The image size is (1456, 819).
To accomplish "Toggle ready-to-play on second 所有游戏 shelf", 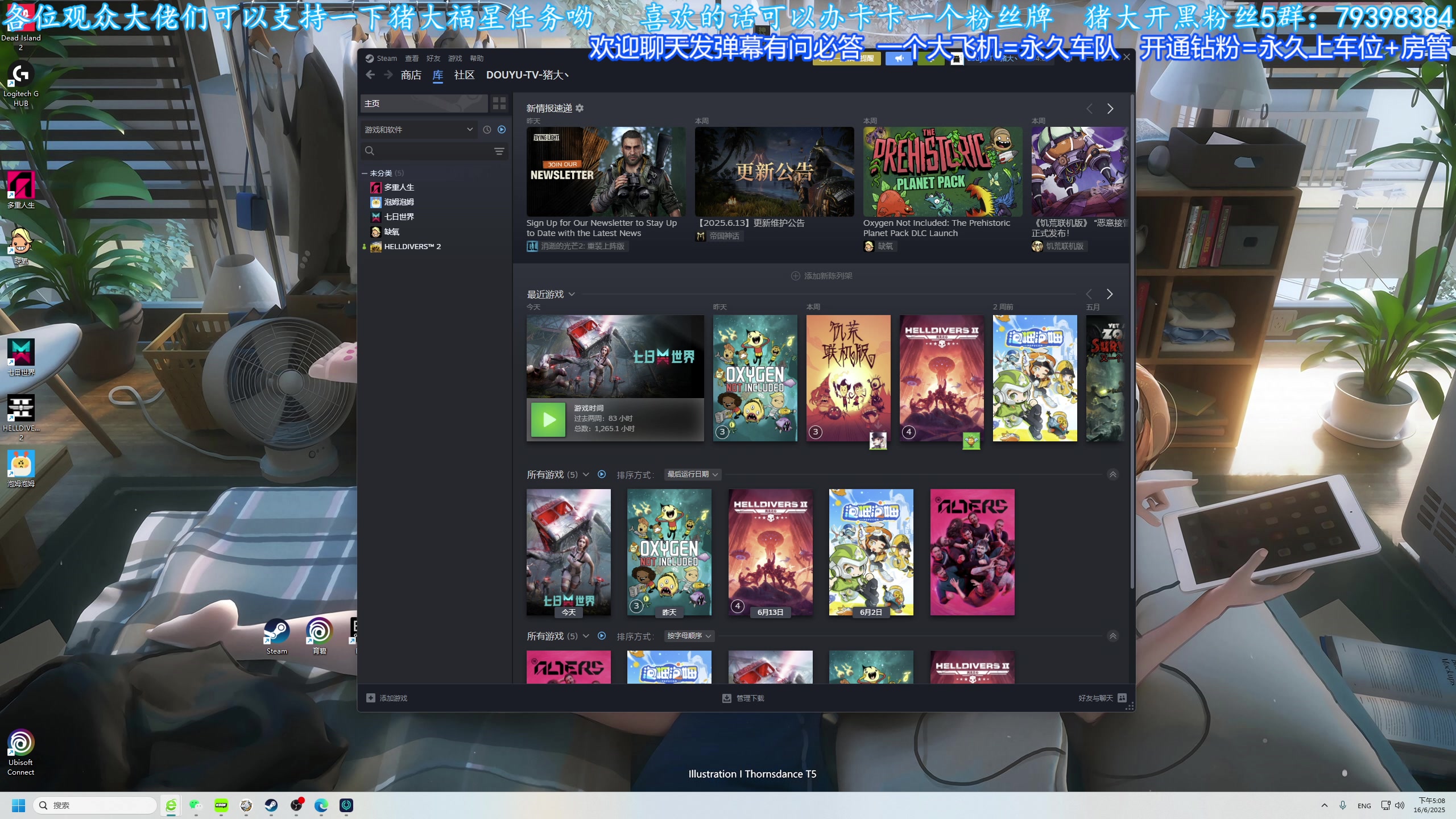I will [602, 636].
